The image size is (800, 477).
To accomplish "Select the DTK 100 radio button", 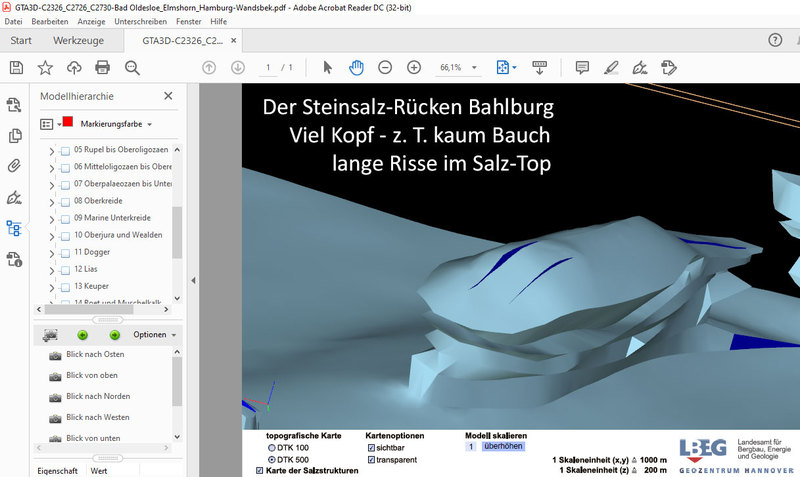I will (x=272, y=448).
